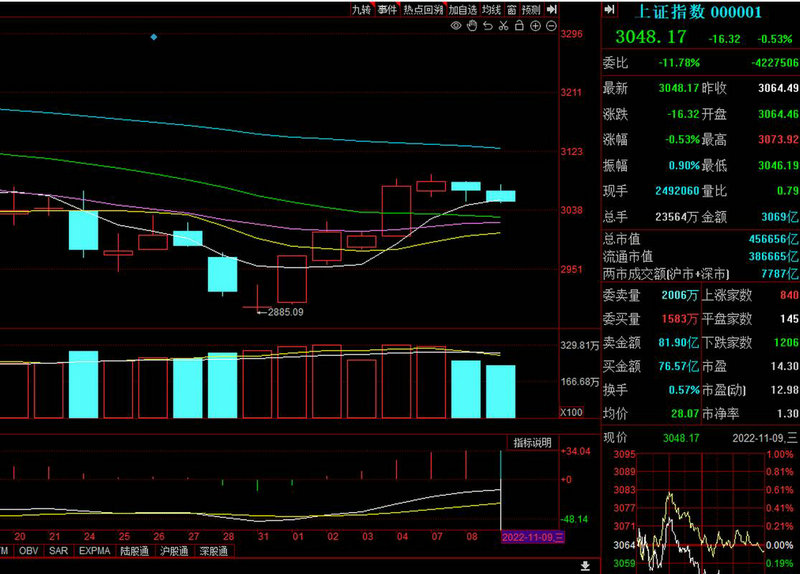Switch to the EXPMA indicator tab
800x574 pixels.
pos(95,551)
